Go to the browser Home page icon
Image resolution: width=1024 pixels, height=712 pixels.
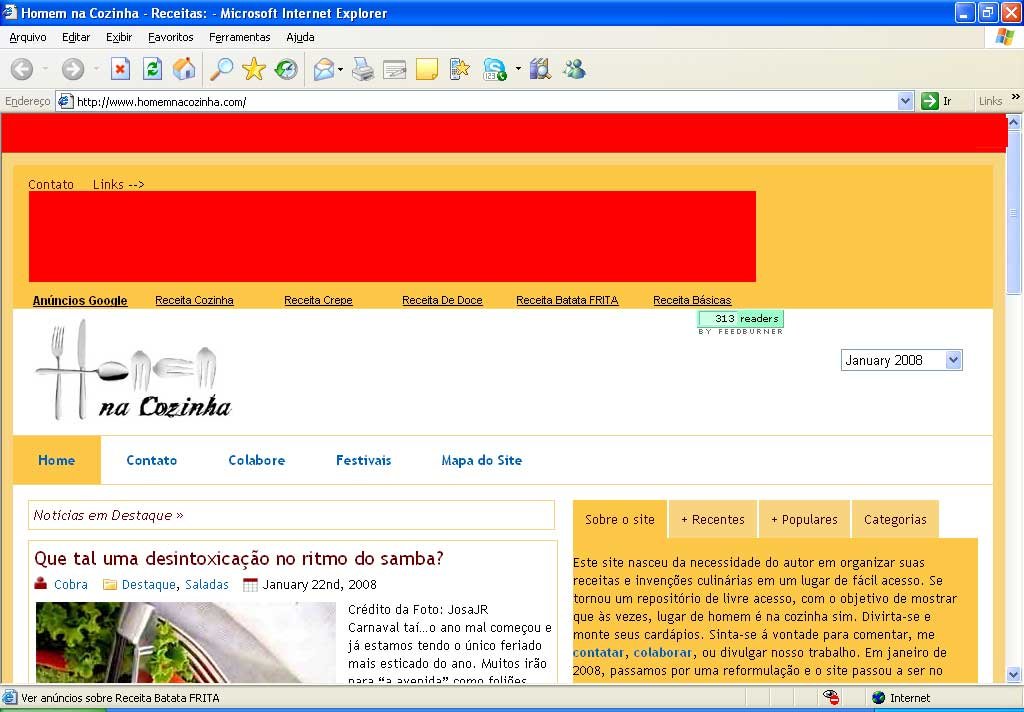coord(184,69)
